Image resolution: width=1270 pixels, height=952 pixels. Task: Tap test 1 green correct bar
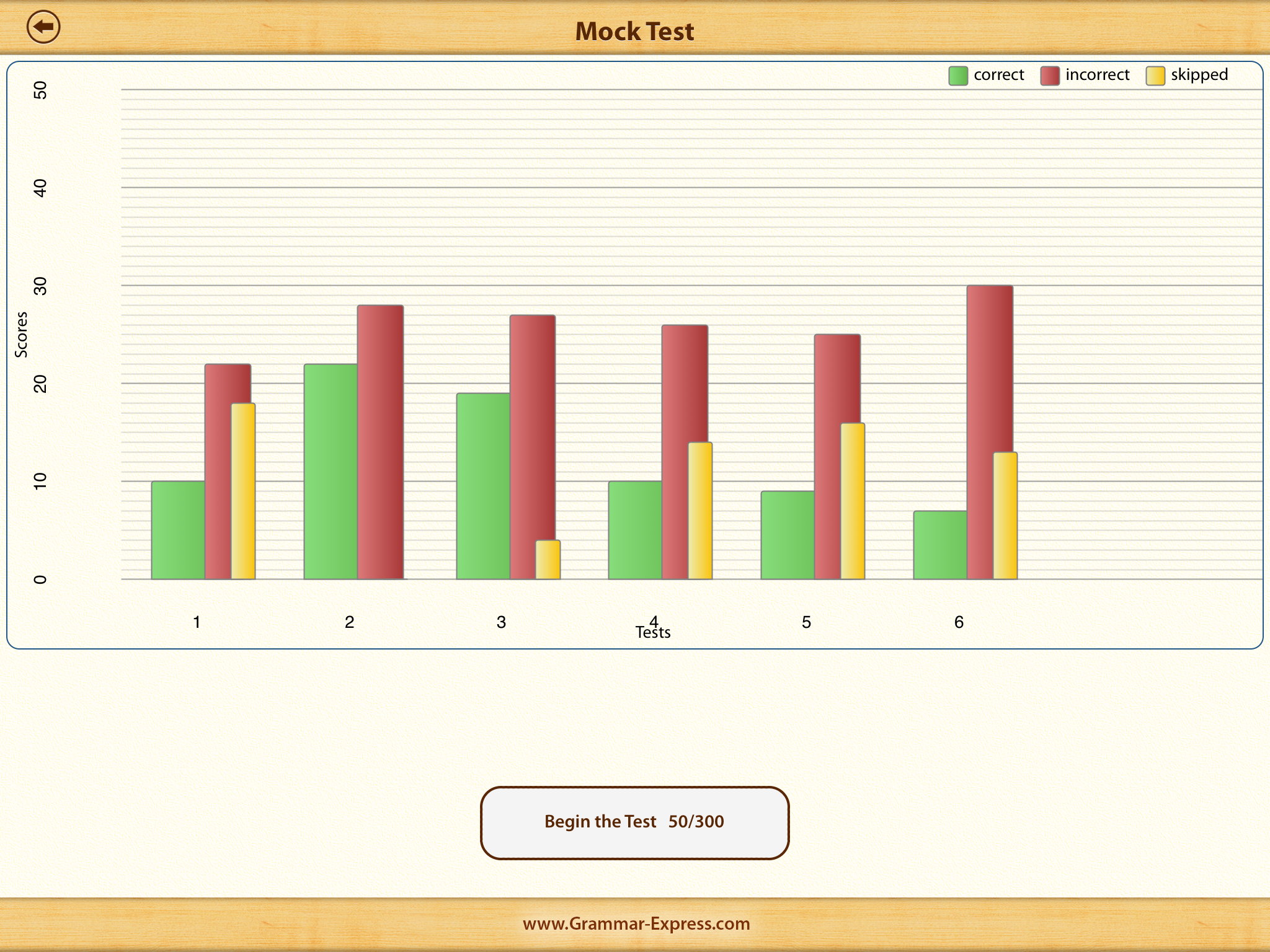click(x=178, y=530)
